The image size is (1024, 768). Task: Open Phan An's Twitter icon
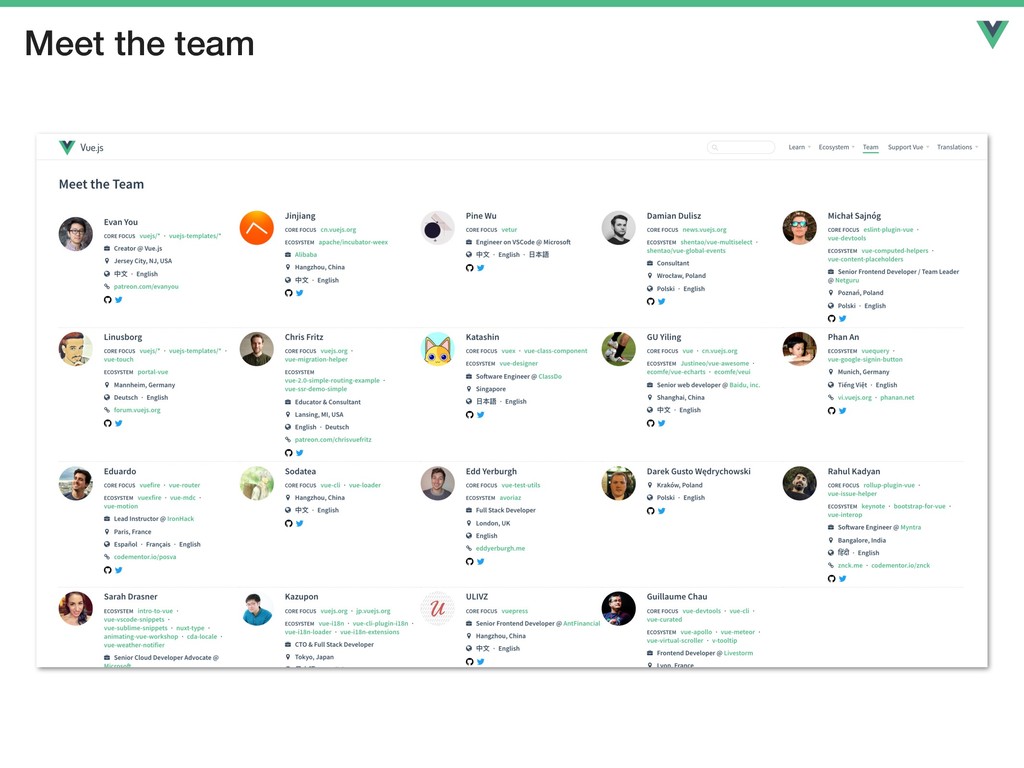(x=842, y=411)
